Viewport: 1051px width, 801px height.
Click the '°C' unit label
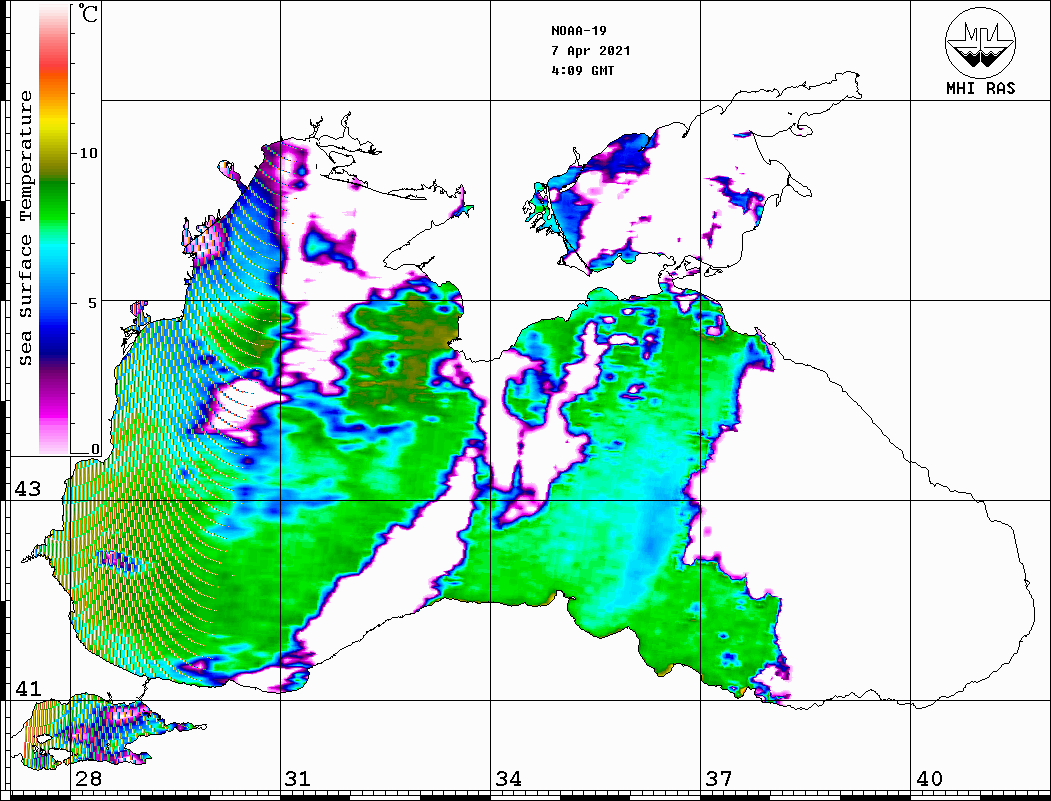click(x=88, y=13)
